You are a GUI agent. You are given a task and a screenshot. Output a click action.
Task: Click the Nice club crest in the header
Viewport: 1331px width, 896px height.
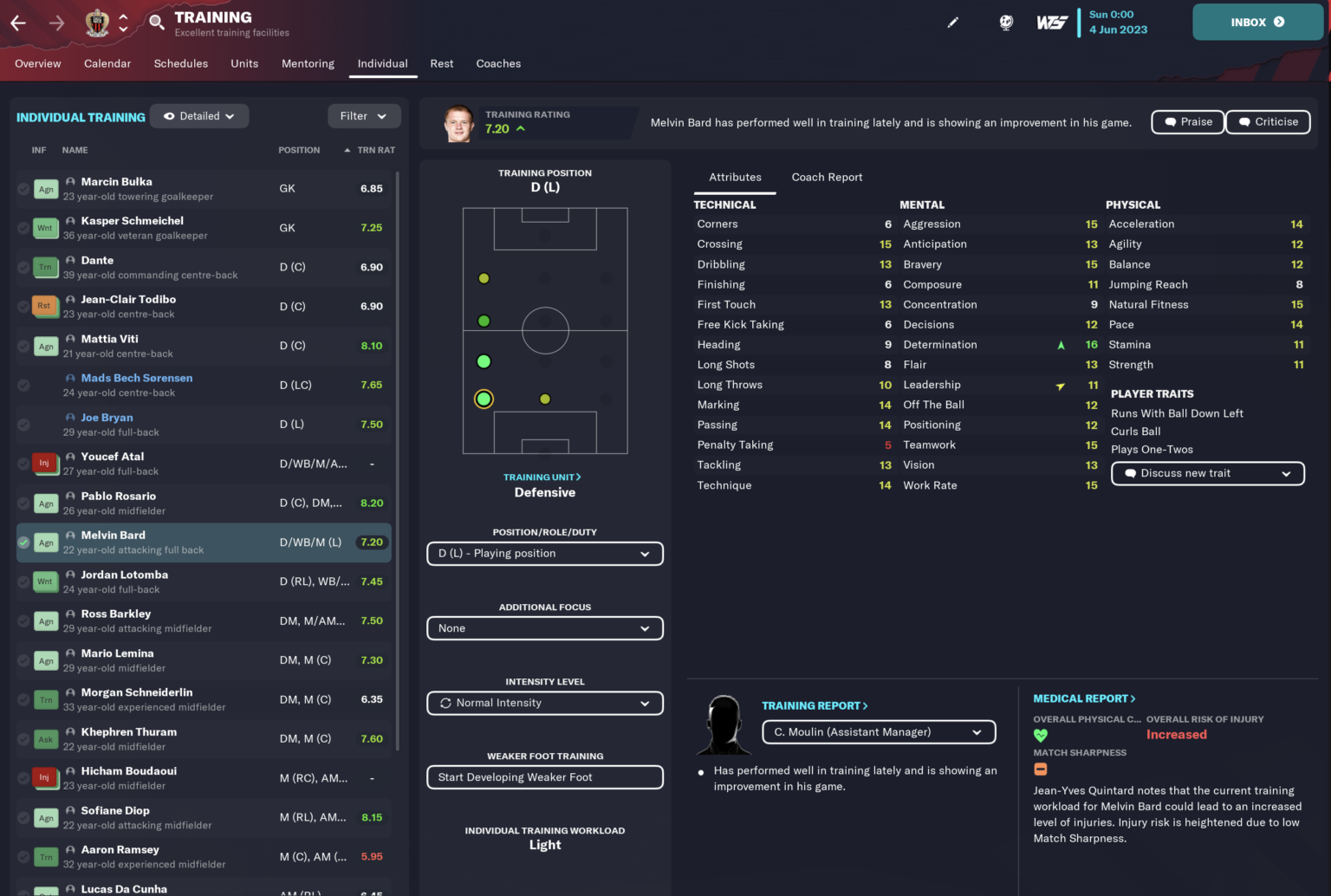97,23
